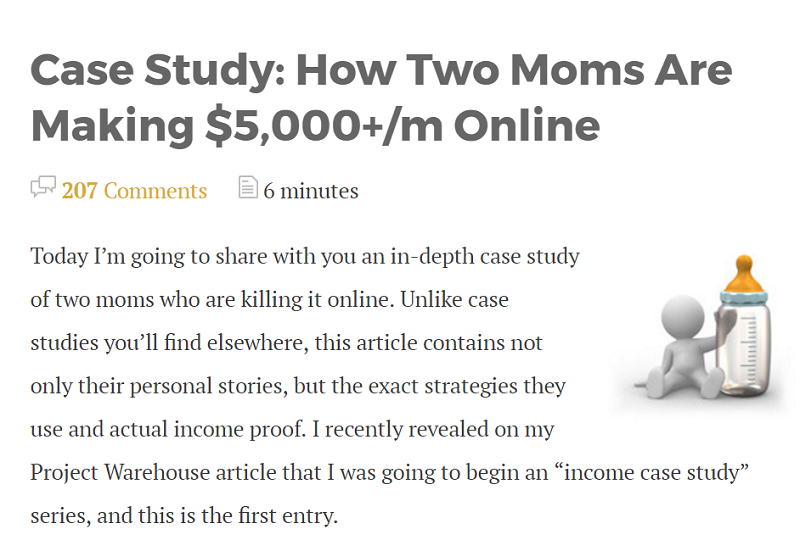The height and width of the screenshot is (540, 800).
Task: Click the quoted 'income case study' phrase
Action: [651, 473]
